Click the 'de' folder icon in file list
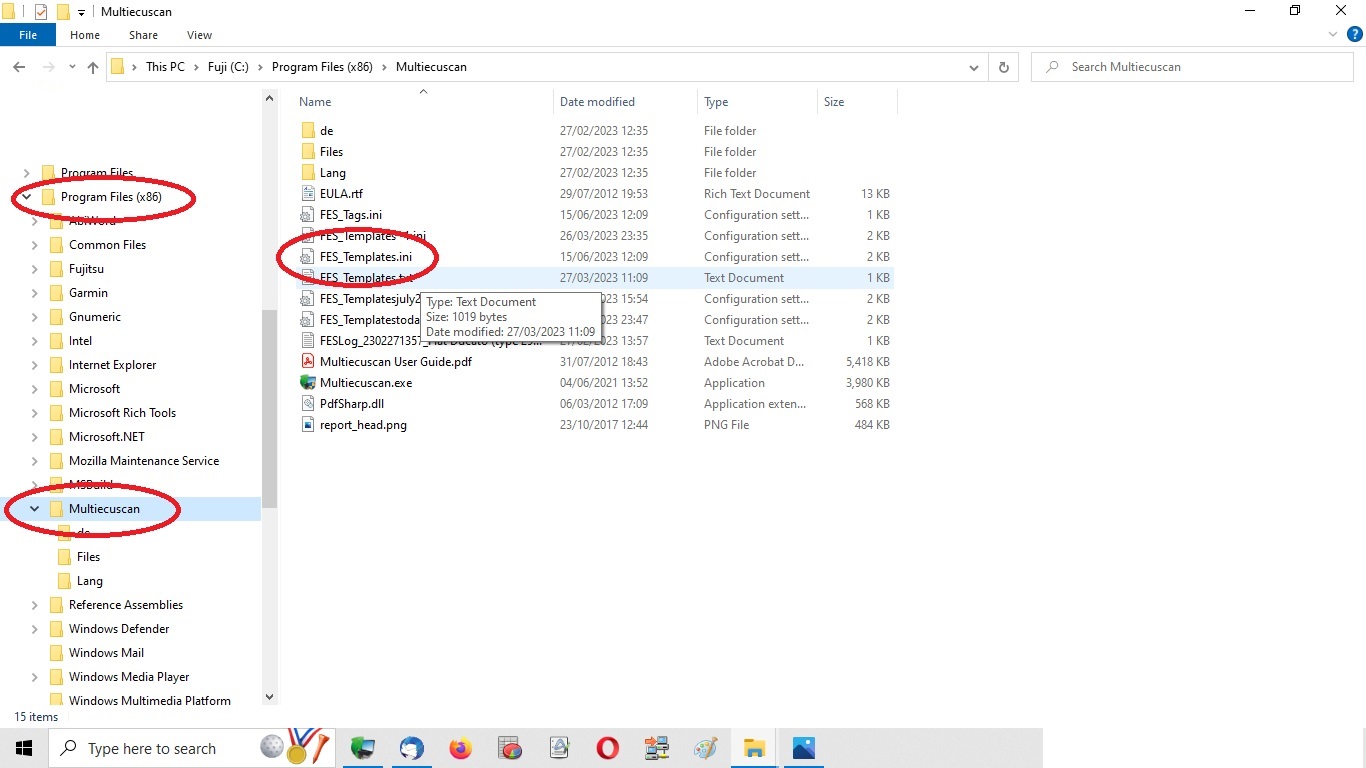Viewport: 1366px width, 768px height. pos(308,131)
